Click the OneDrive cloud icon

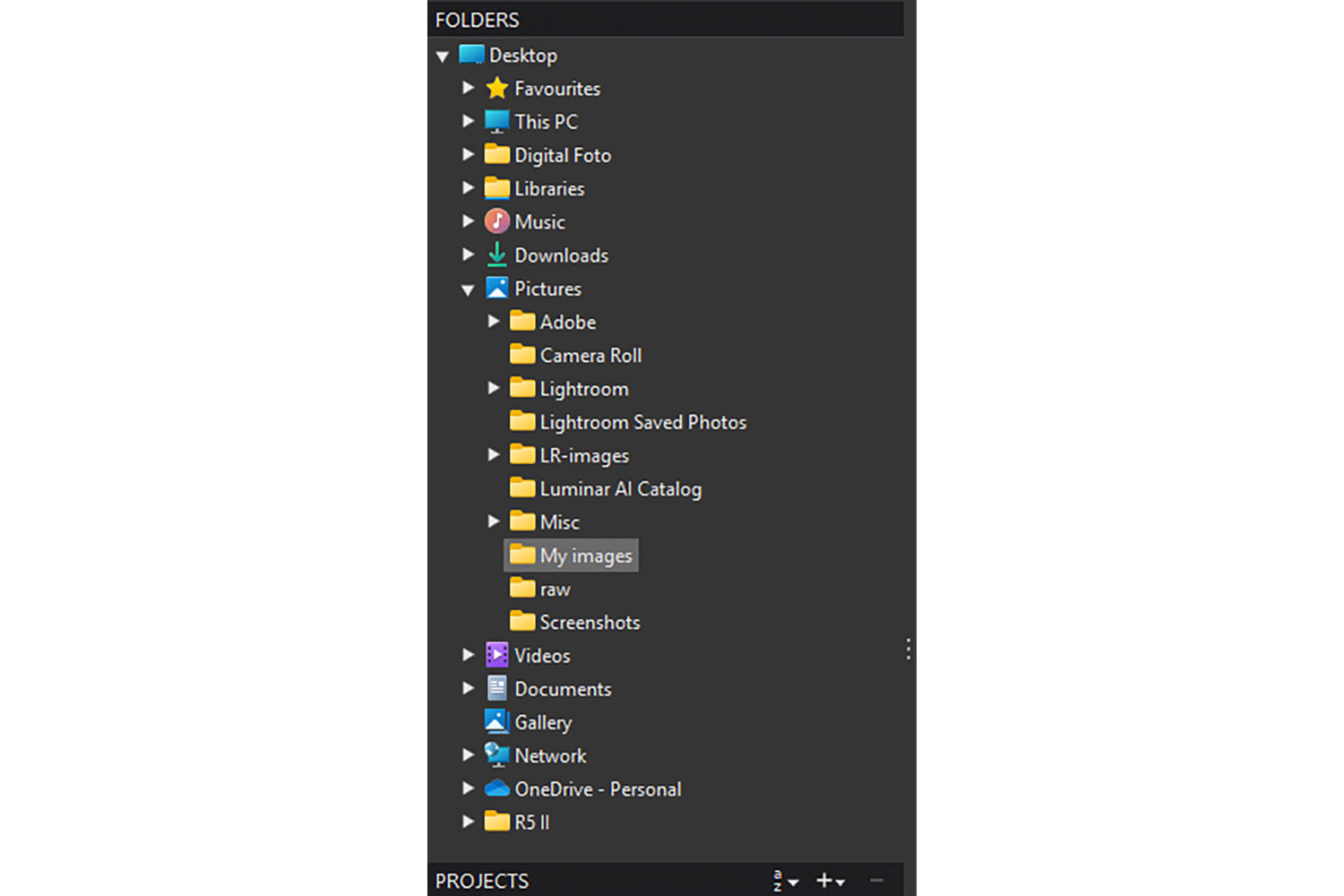point(496,788)
